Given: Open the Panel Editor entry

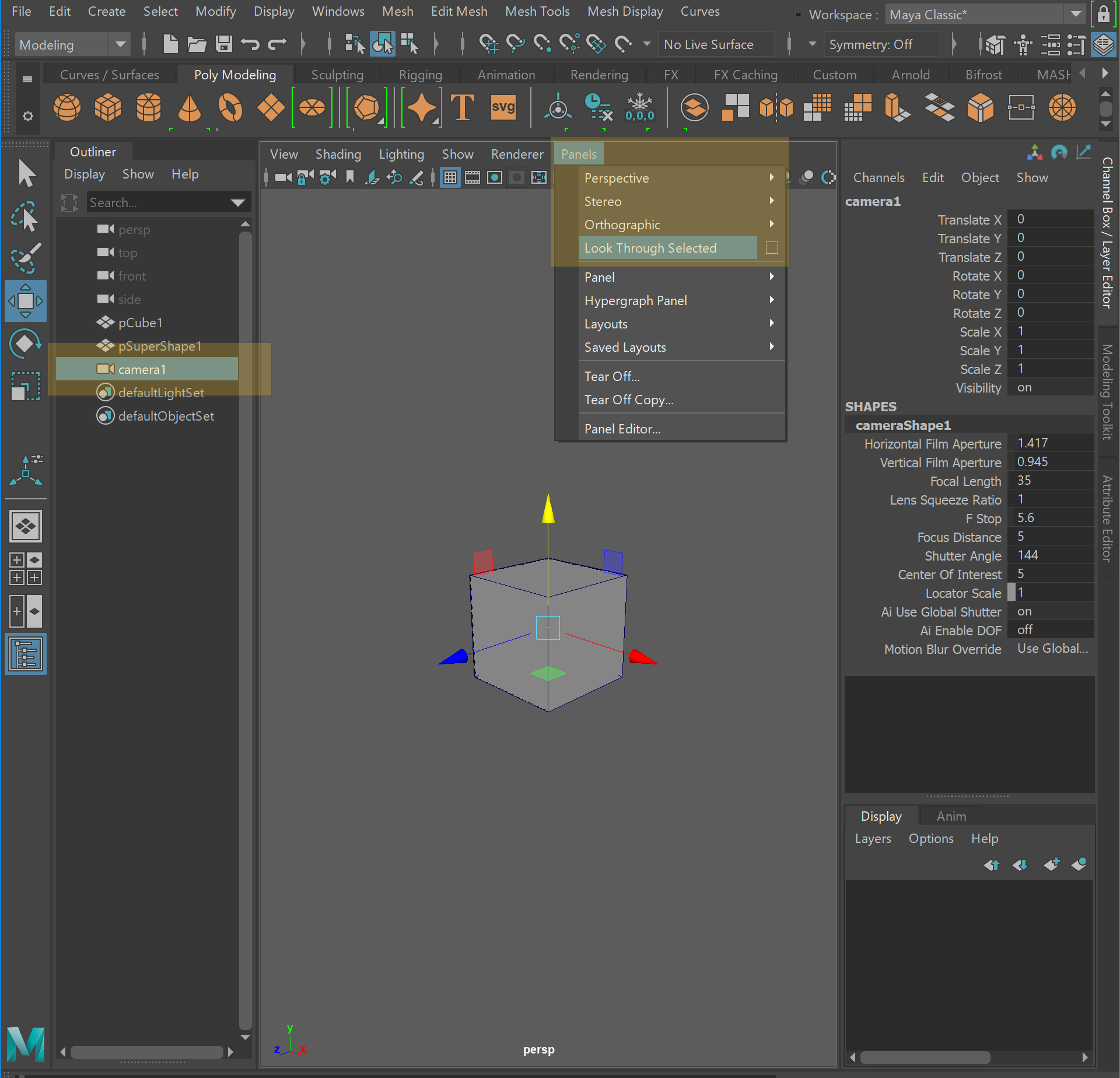Looking at the screenshot, I should (x=622, y=429).
